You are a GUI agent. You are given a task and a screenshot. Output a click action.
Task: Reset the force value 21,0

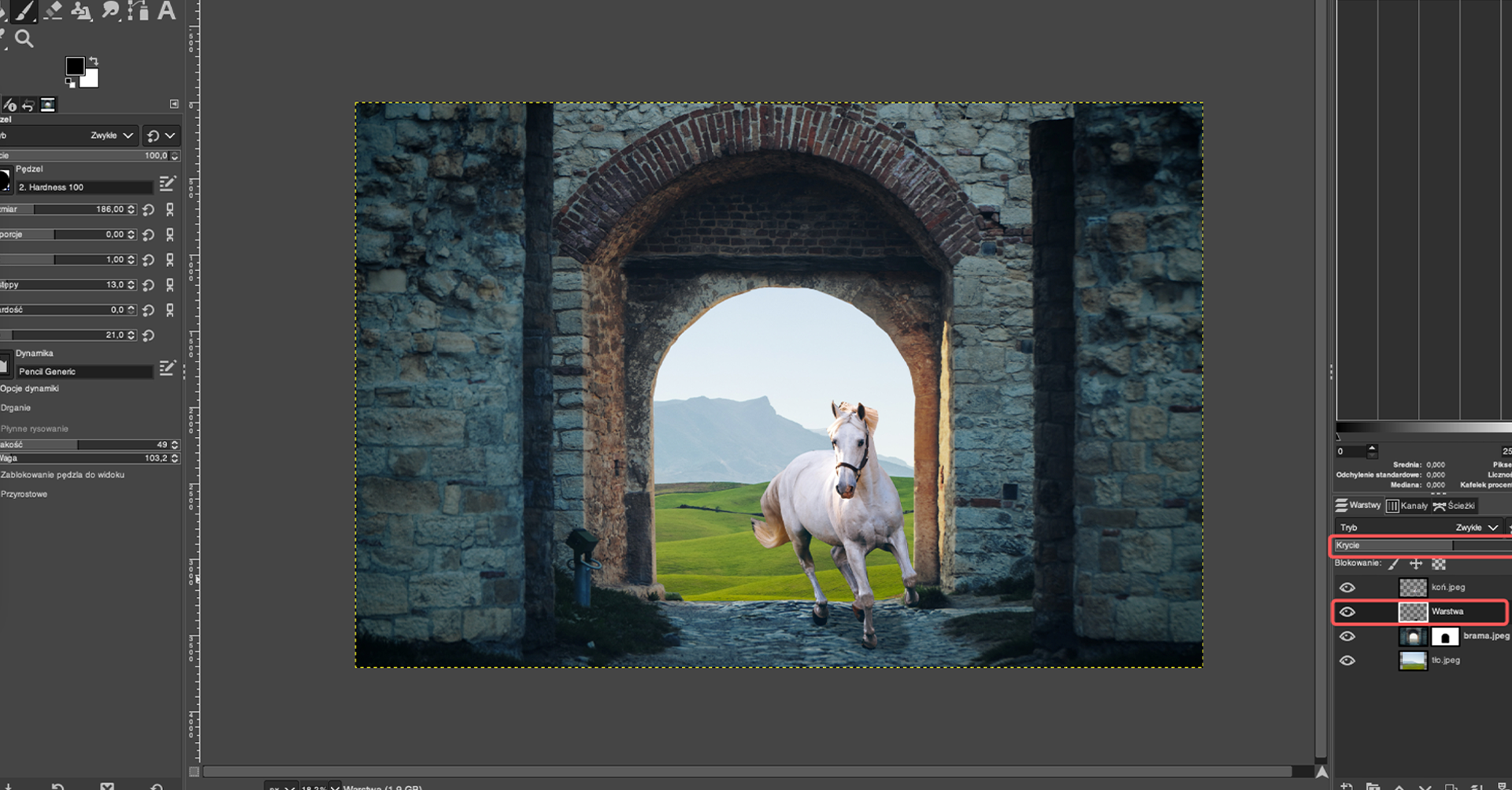[148, 336]
